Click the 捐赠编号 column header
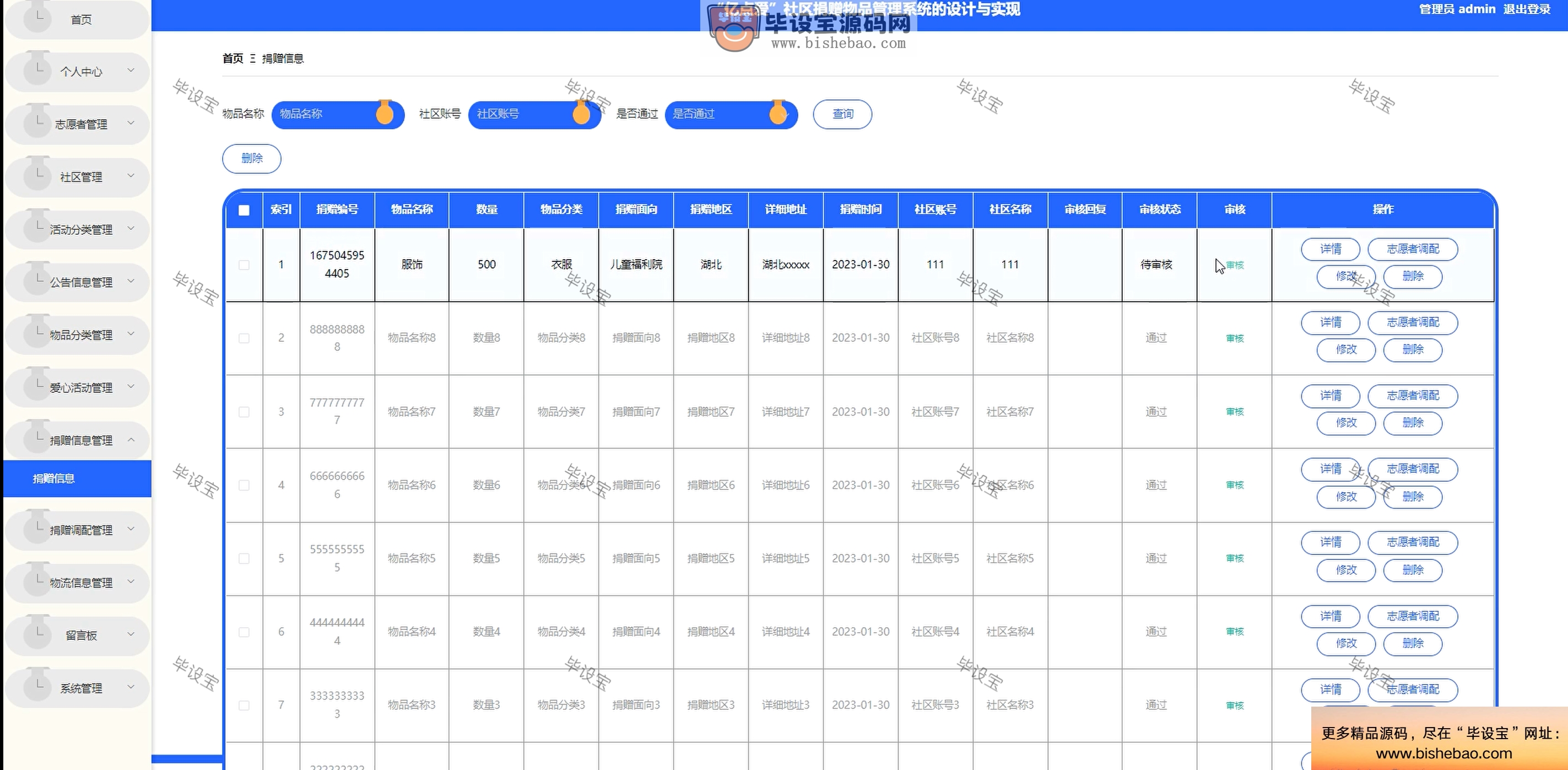The width and height of the screenshot is (1568, 770). pos(337,209)
